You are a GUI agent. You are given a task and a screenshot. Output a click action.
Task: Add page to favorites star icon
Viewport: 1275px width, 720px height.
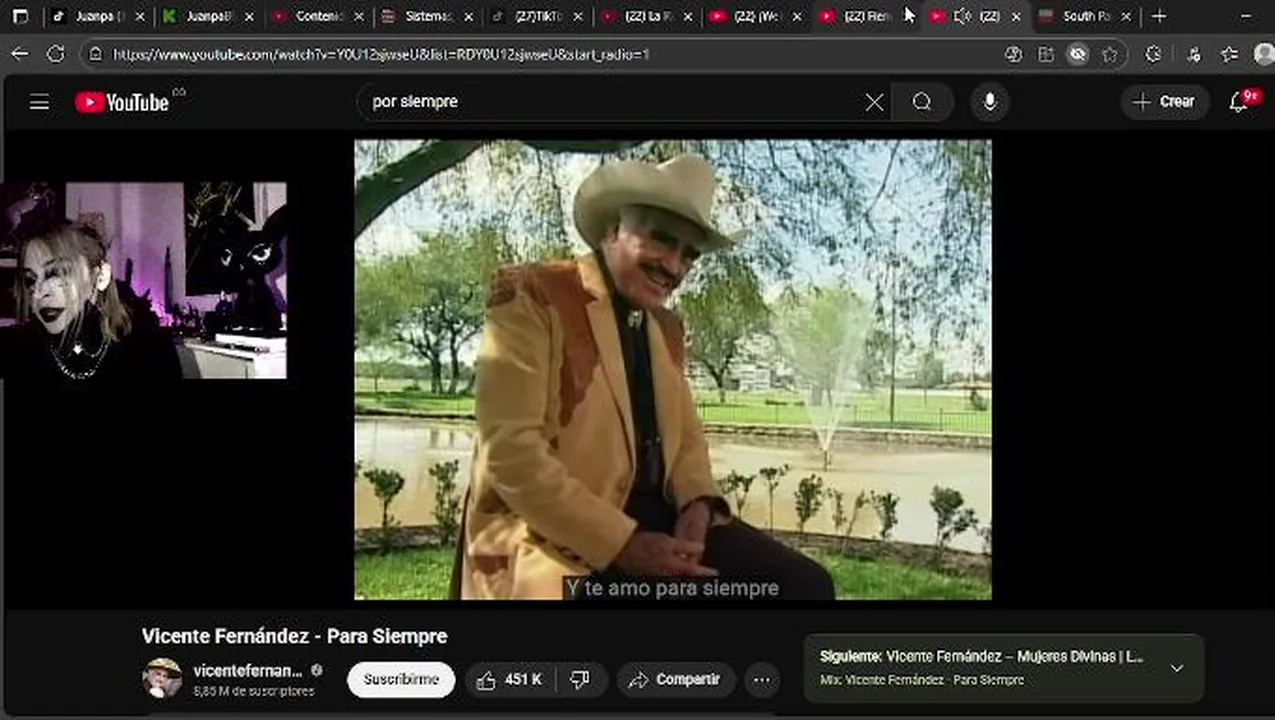[x=1110, y=55]
